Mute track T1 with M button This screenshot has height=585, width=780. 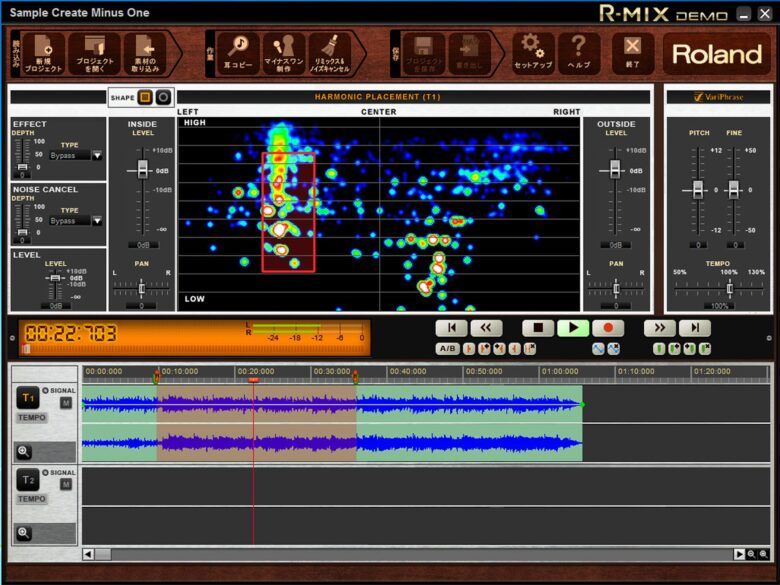(x=66, y=403)
